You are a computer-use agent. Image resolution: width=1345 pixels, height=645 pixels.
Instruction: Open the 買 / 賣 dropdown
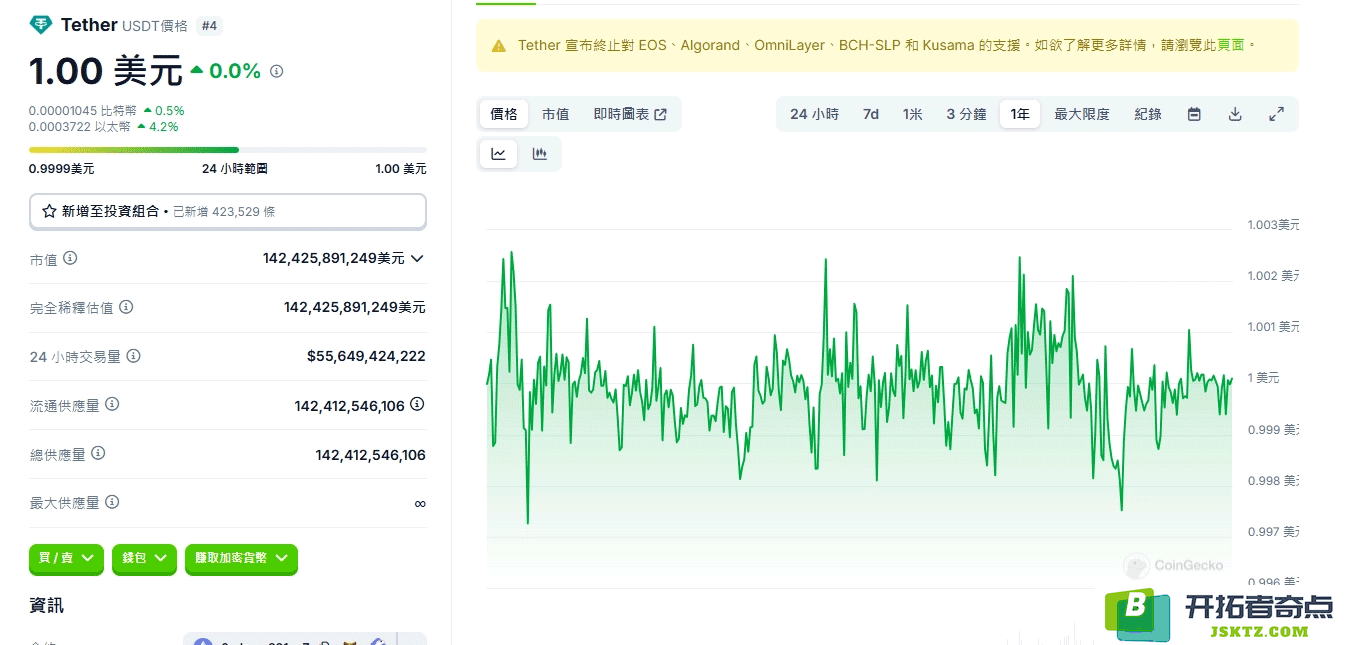click(66, 558)
